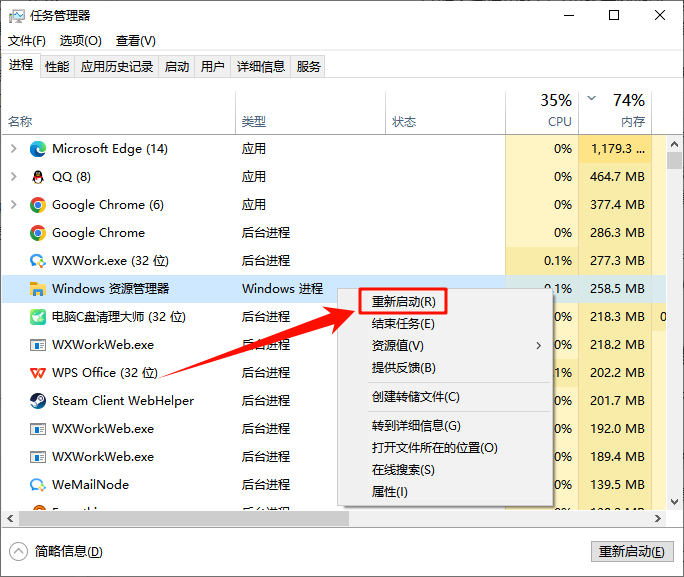This screenshot has width=684, height=577.
Task: Switch to the 服务 tab
Action: click(x=308, y=67)
